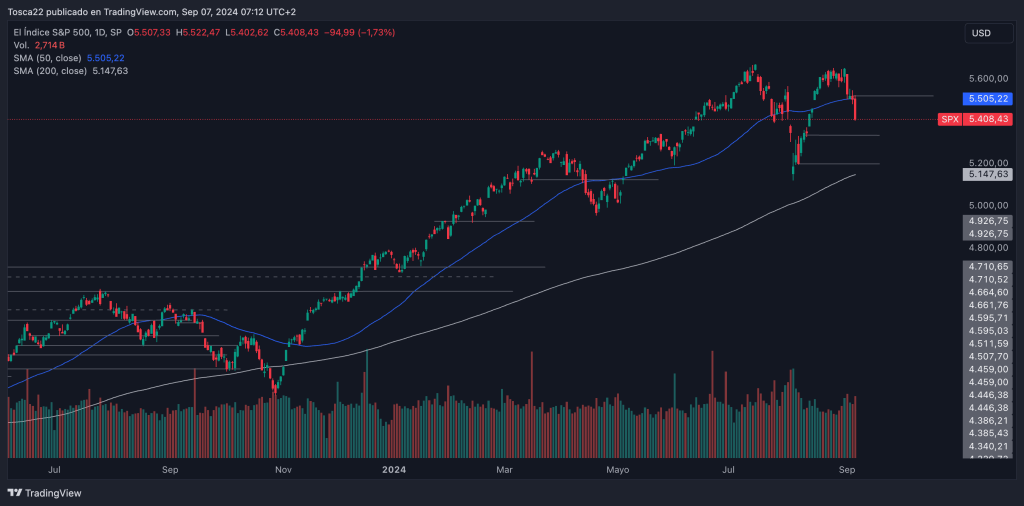Image resolution: width=1024 pixels, height=506 pixels.
Task: Click the closing price value 5.408,43 in legend
Action: 300,33
